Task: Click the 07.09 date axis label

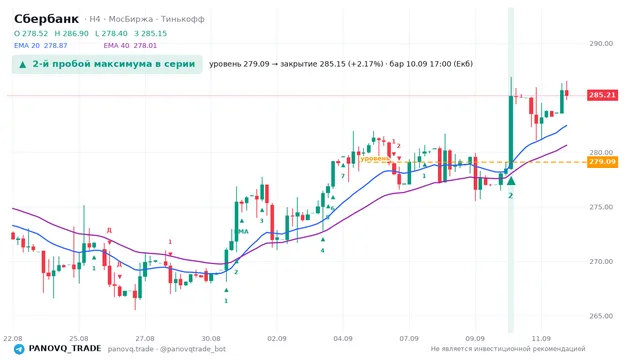Action: 409,338
